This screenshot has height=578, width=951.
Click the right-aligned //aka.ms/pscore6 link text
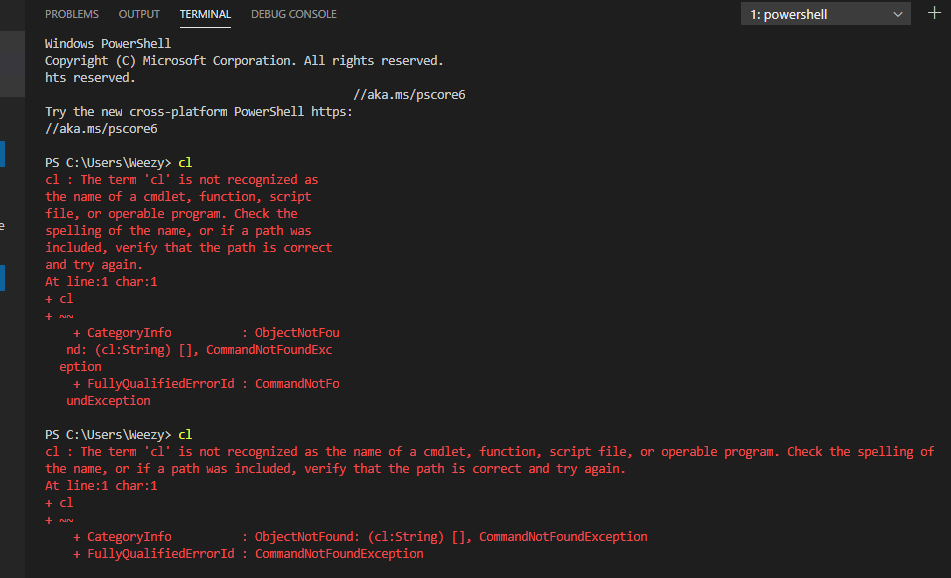coord(410,95)
